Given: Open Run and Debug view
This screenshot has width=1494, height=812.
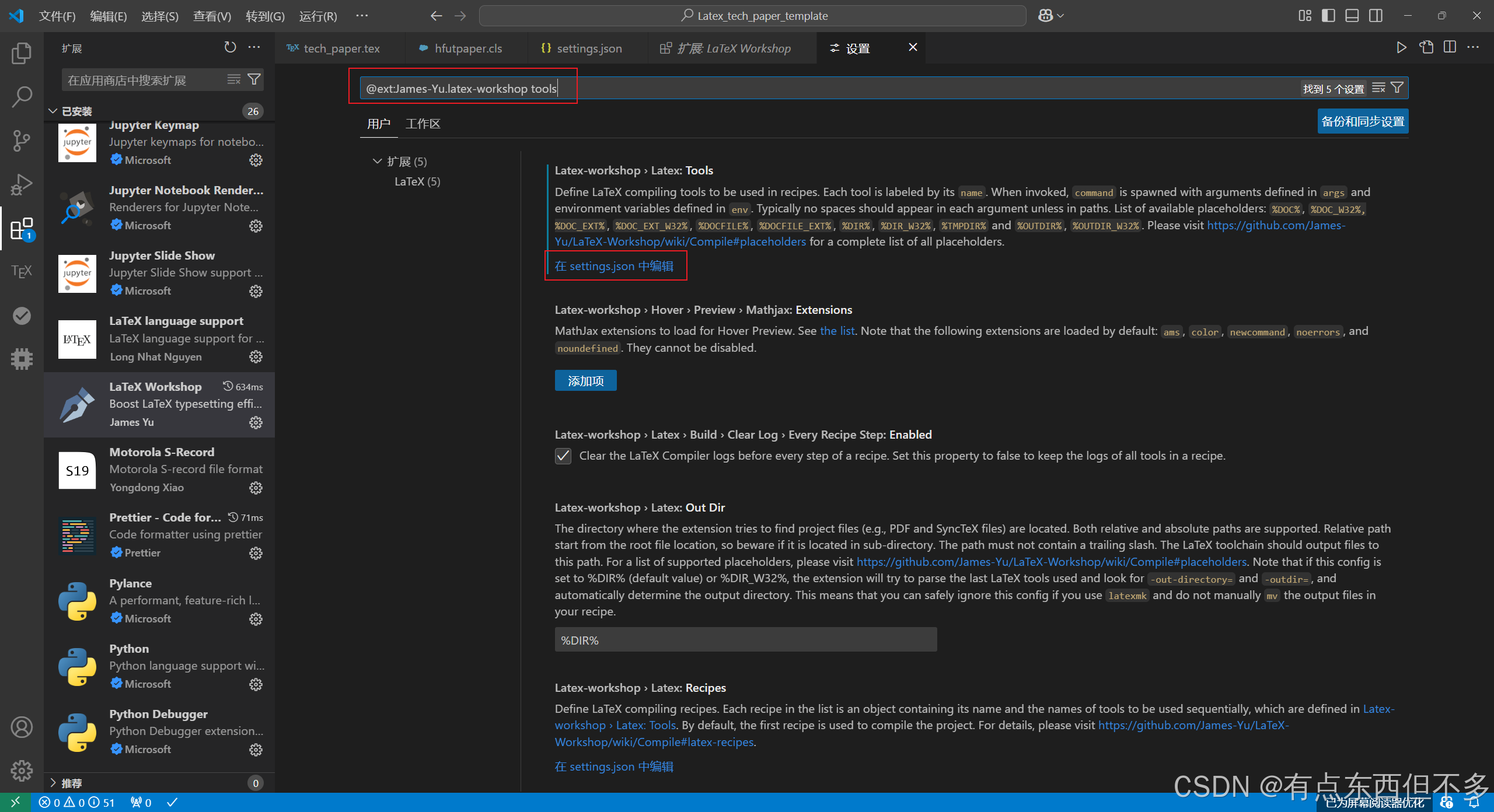Looking at the screenshot, I should coord(22,184).
